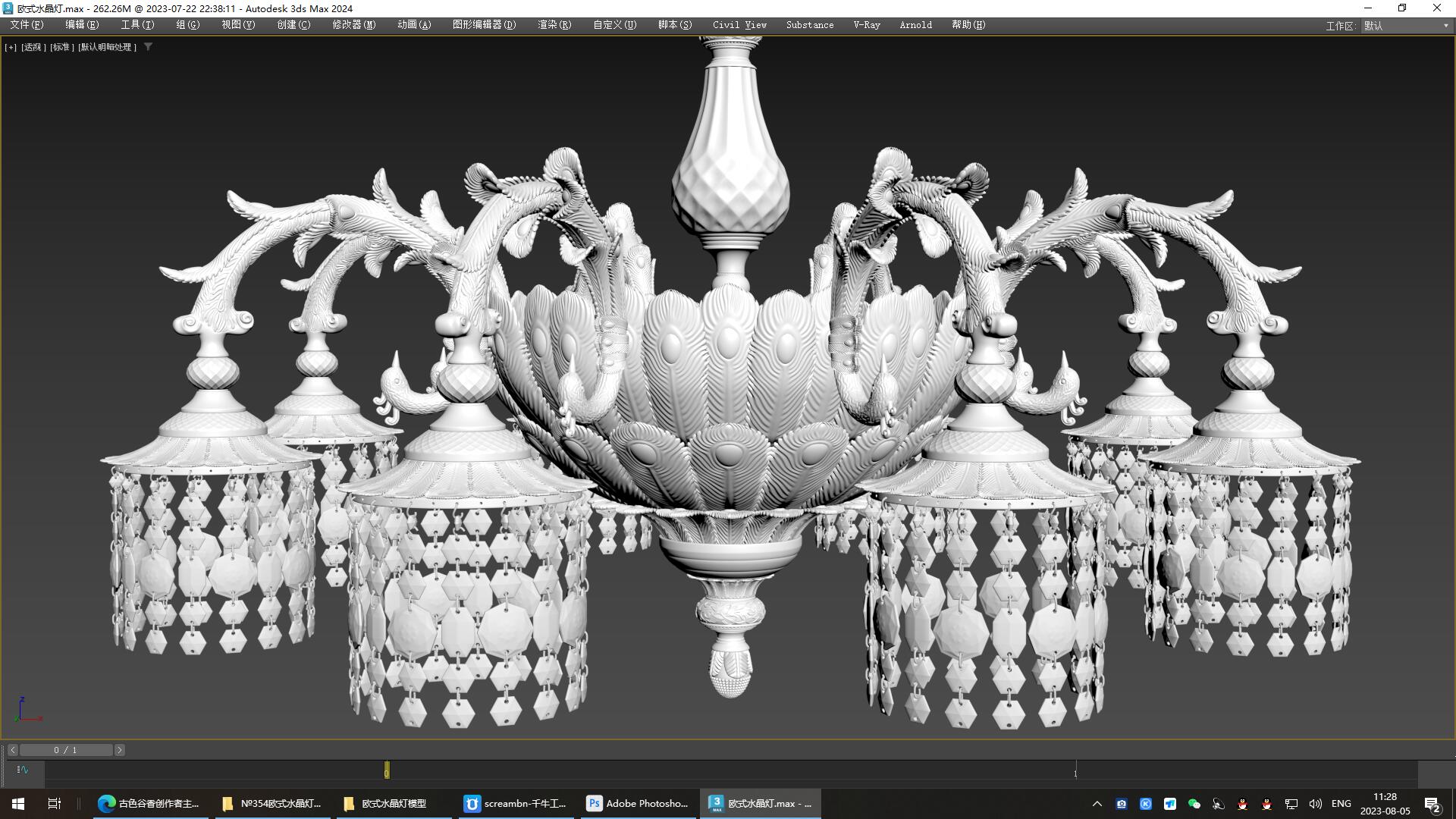
Task: Click the next frame arrow on track bar
Action: click(x=120, y=750)
